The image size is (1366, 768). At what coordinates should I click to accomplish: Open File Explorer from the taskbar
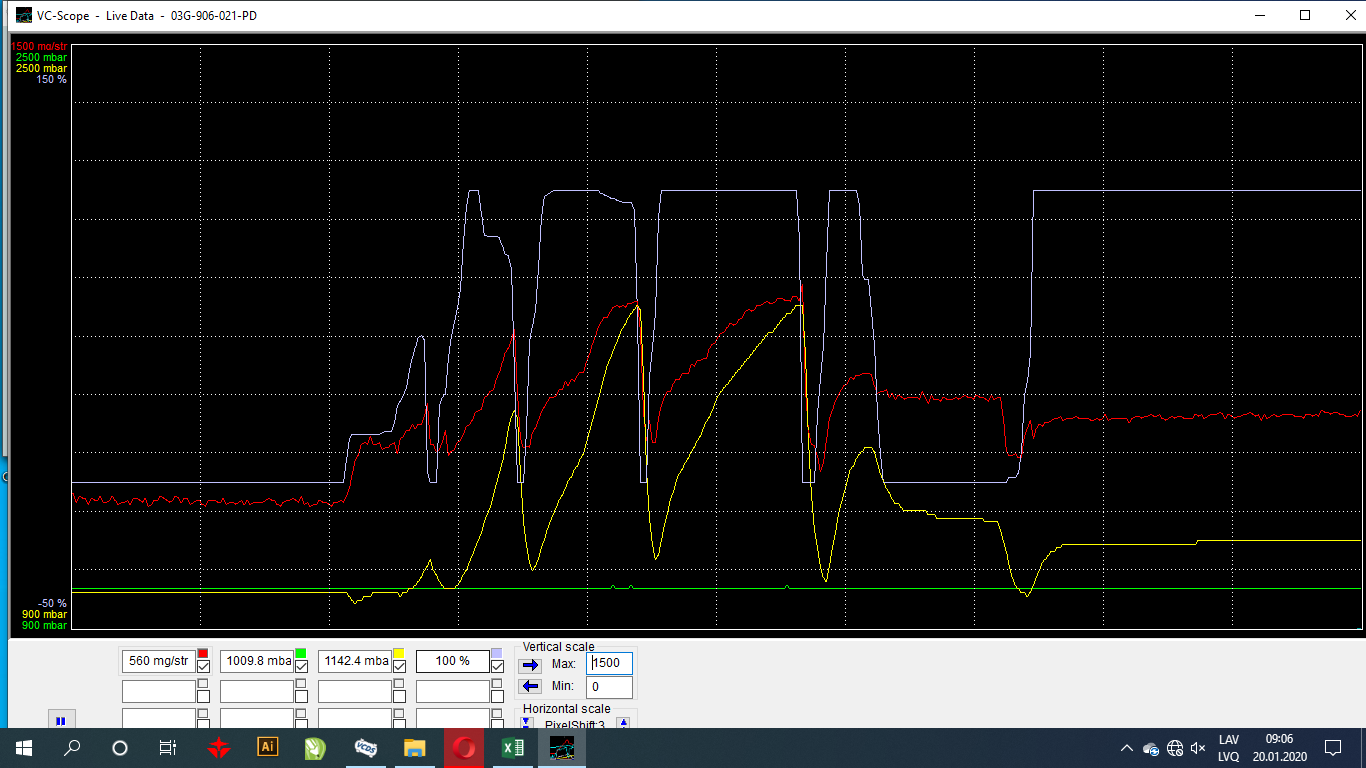click(414, 748)
